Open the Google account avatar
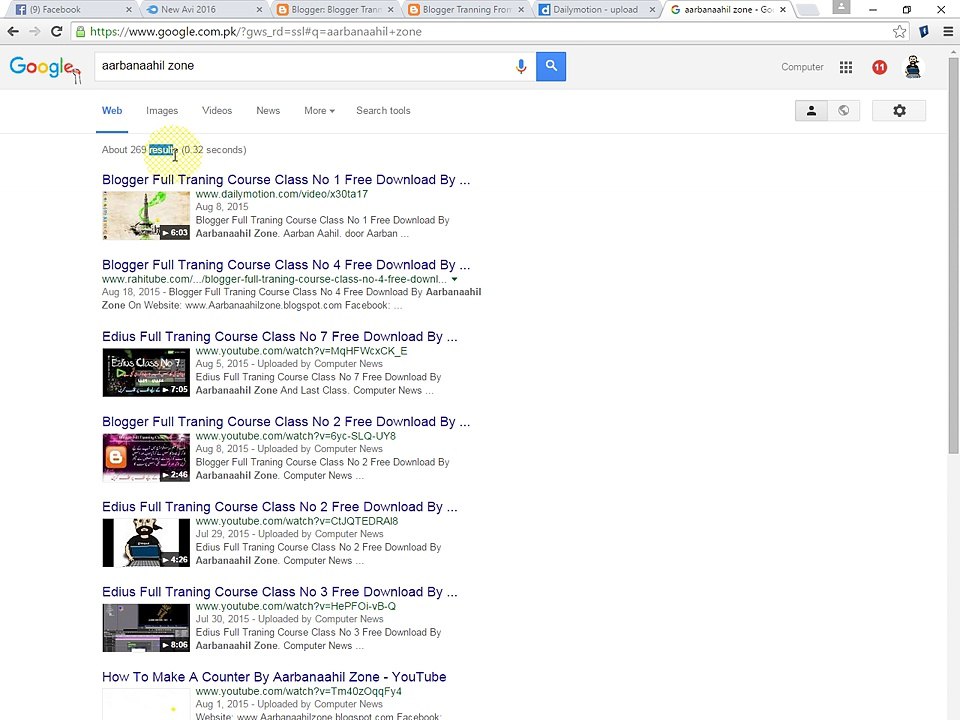Screen dimensions: 960x720 (x=913, y=67)
